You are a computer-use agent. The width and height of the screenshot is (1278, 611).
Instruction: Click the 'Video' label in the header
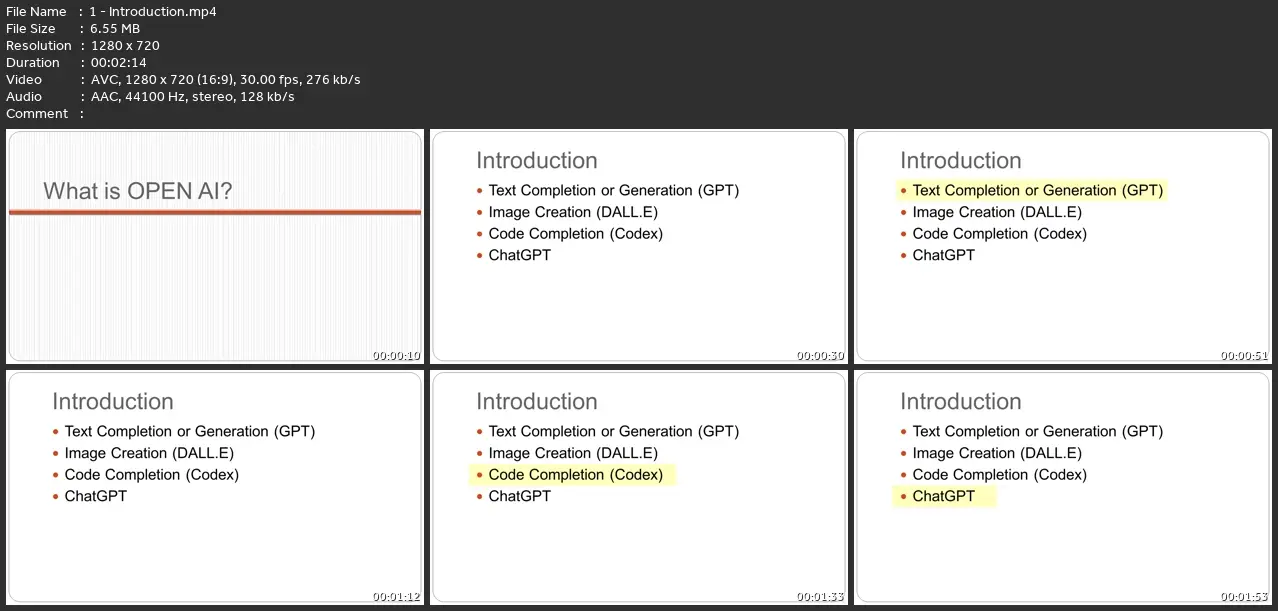(24, 80)
